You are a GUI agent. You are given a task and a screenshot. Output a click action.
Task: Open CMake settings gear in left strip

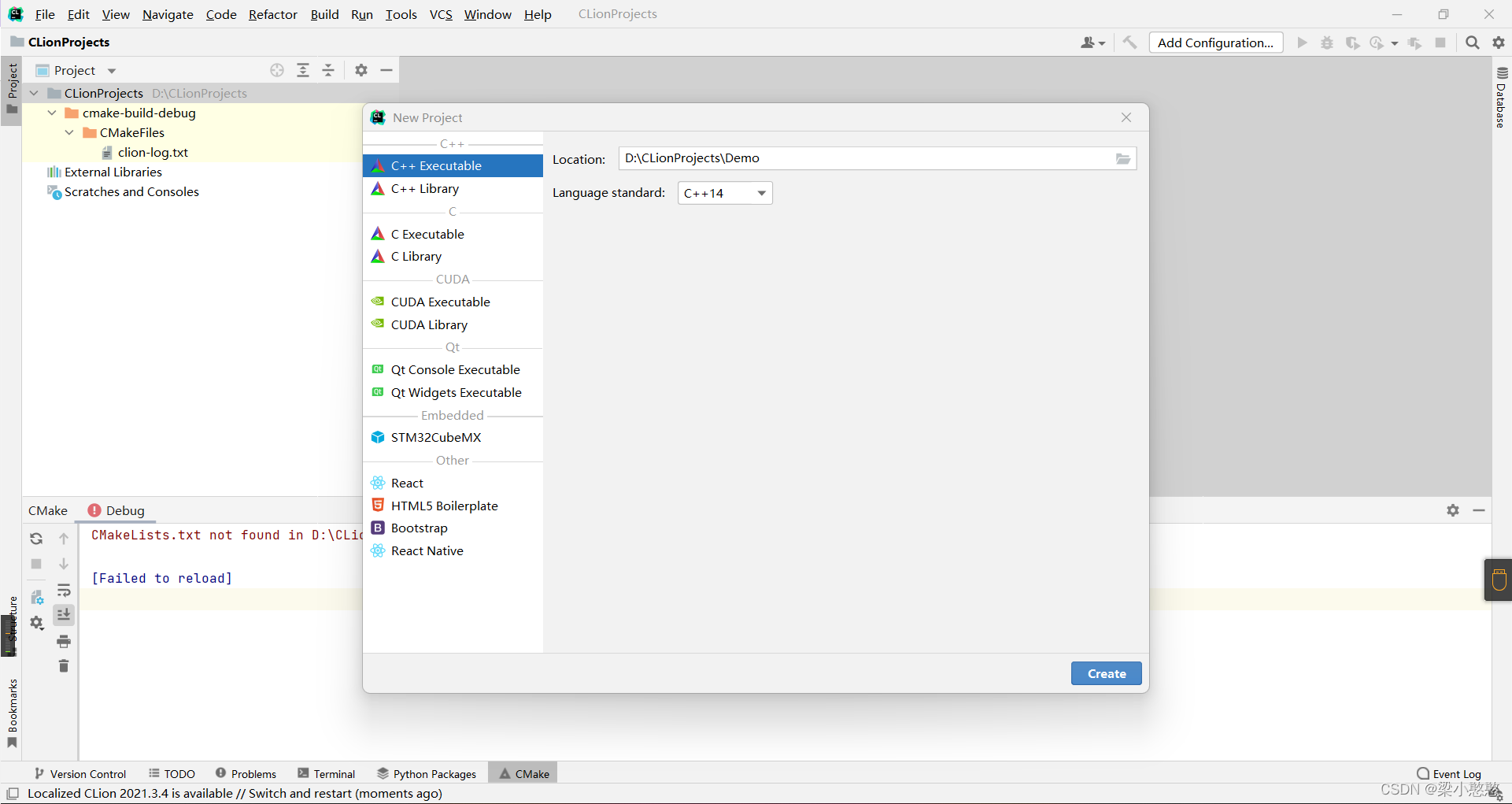point(36,623)
